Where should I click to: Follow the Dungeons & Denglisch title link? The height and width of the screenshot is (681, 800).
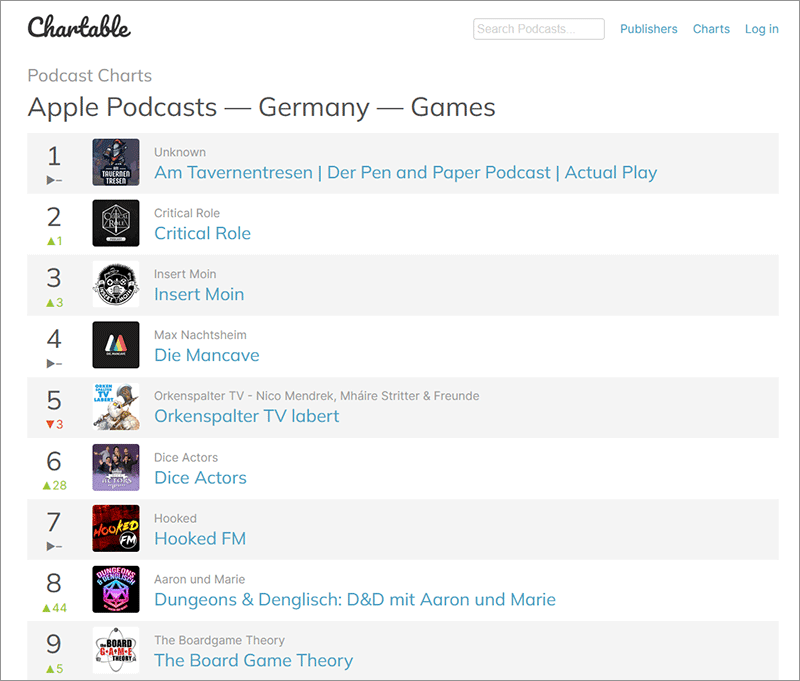tap(354, 599)
